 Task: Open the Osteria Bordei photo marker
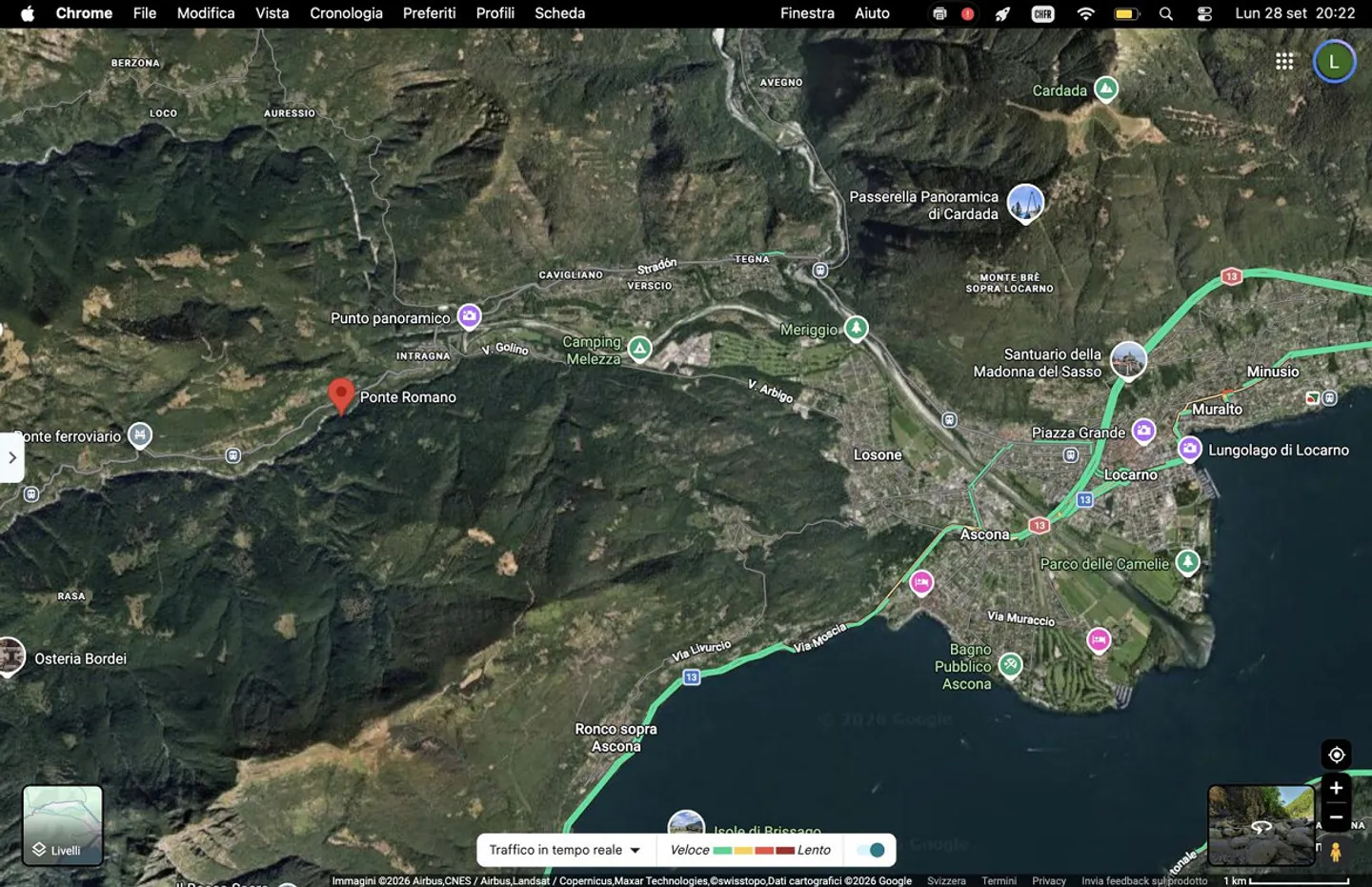[x=10, y=656]
